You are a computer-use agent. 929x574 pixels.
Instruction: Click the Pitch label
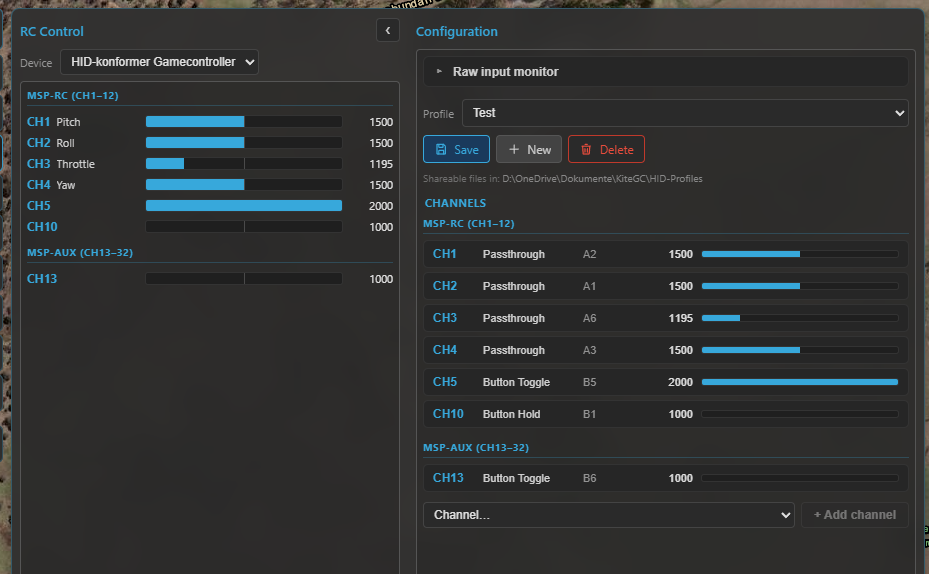pyautogui.click(x=68, y=122)
